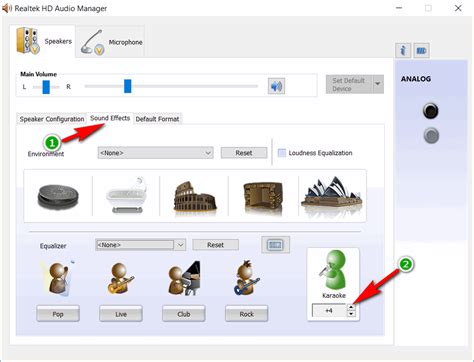Viewport: 474px width, 362px height.
Task: Choose the Colosseum arena environment icon
Action: coord(195,197)
